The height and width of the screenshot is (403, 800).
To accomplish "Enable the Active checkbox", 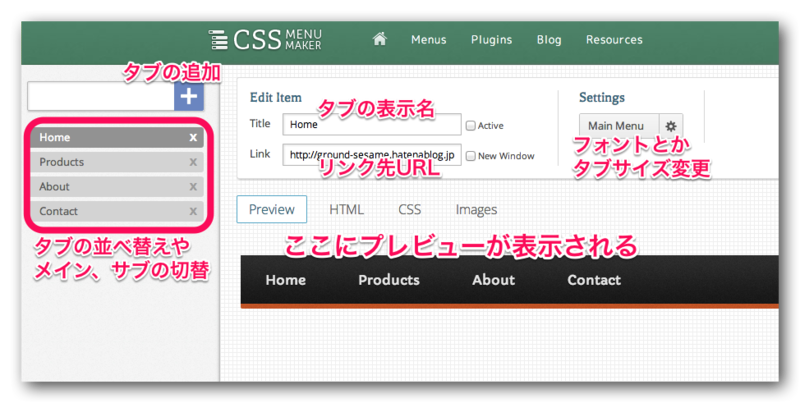I will pos(470,125).
